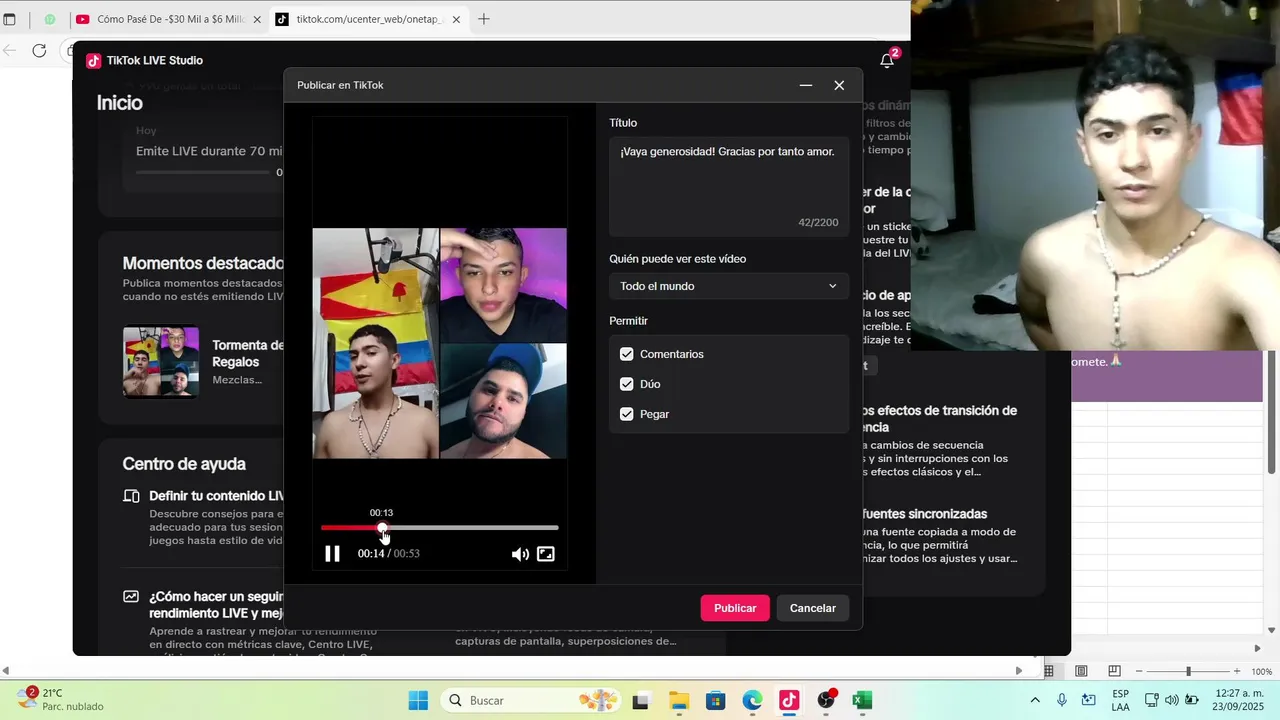Show hidden system tray icons
Image resolution: width=1280 pixels, height=720 pixels.
(x=1035, y=700)
